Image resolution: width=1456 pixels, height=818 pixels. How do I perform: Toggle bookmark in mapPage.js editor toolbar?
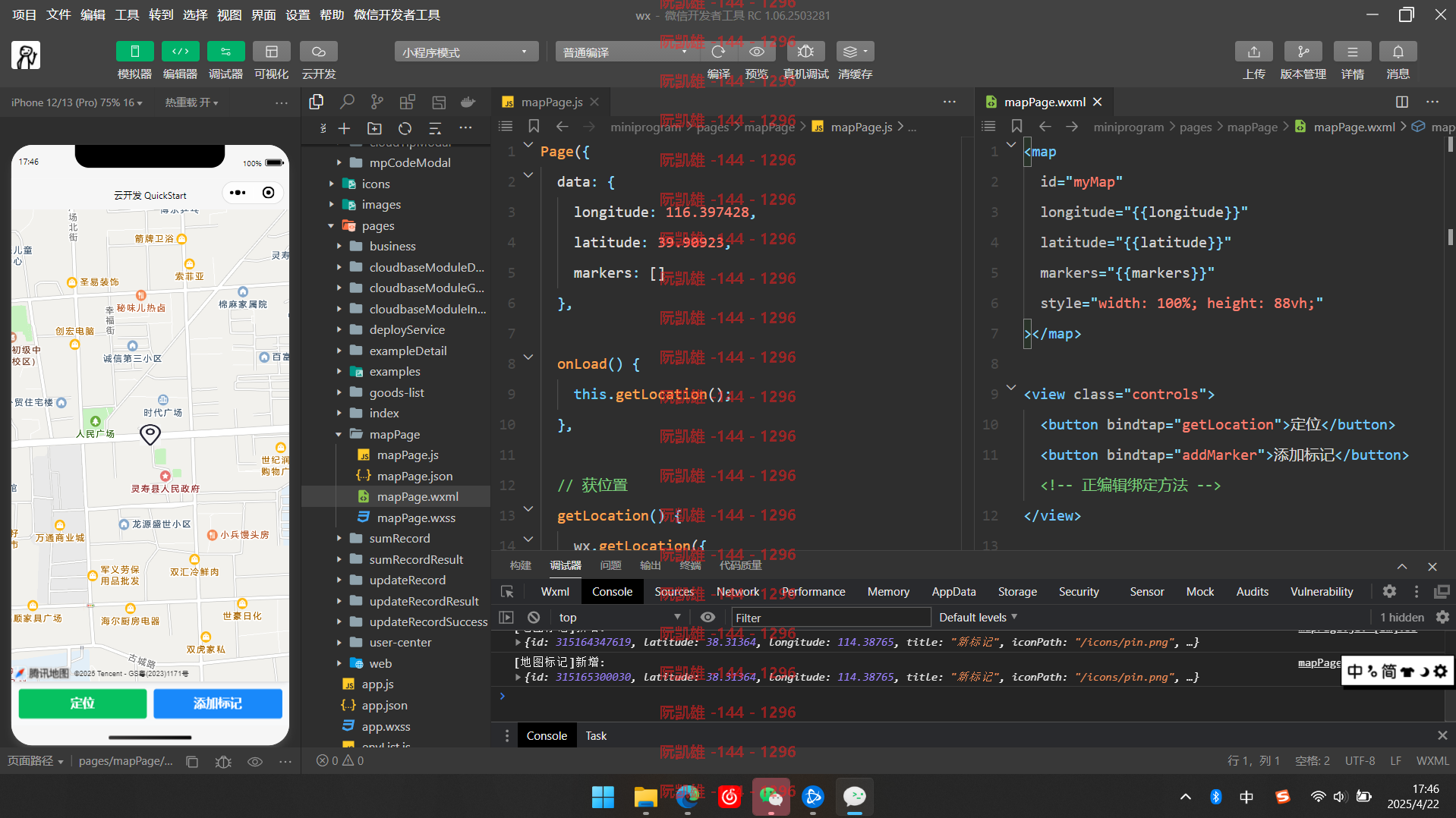pos(534,127)
